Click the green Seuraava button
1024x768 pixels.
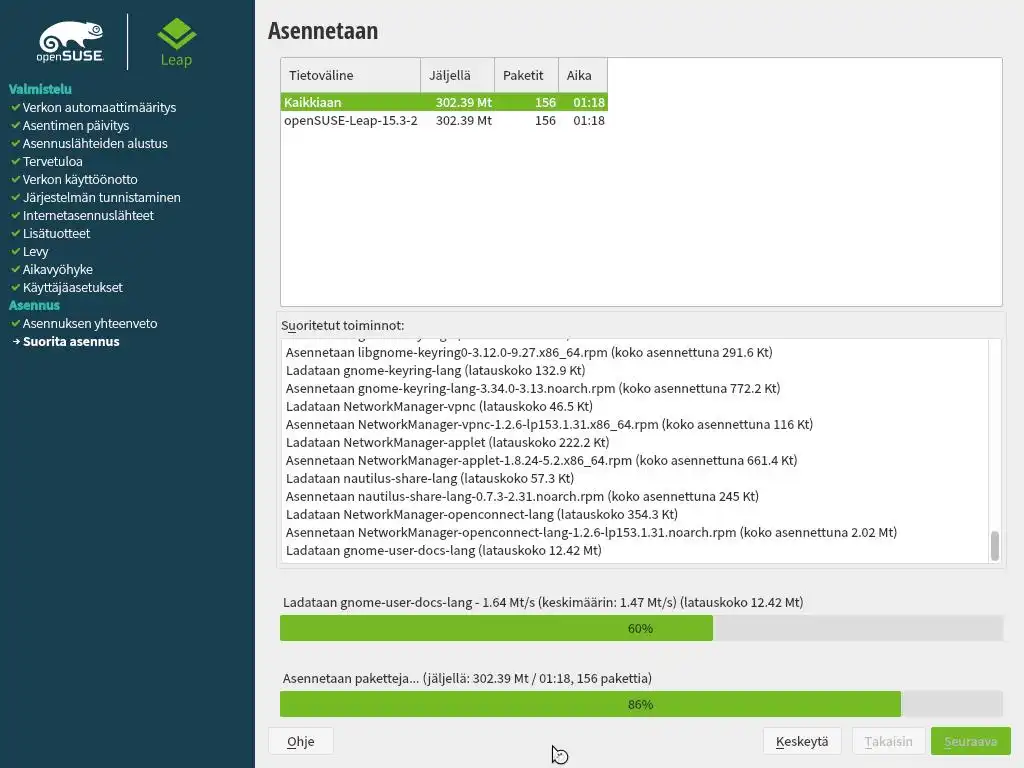[970, 741]
